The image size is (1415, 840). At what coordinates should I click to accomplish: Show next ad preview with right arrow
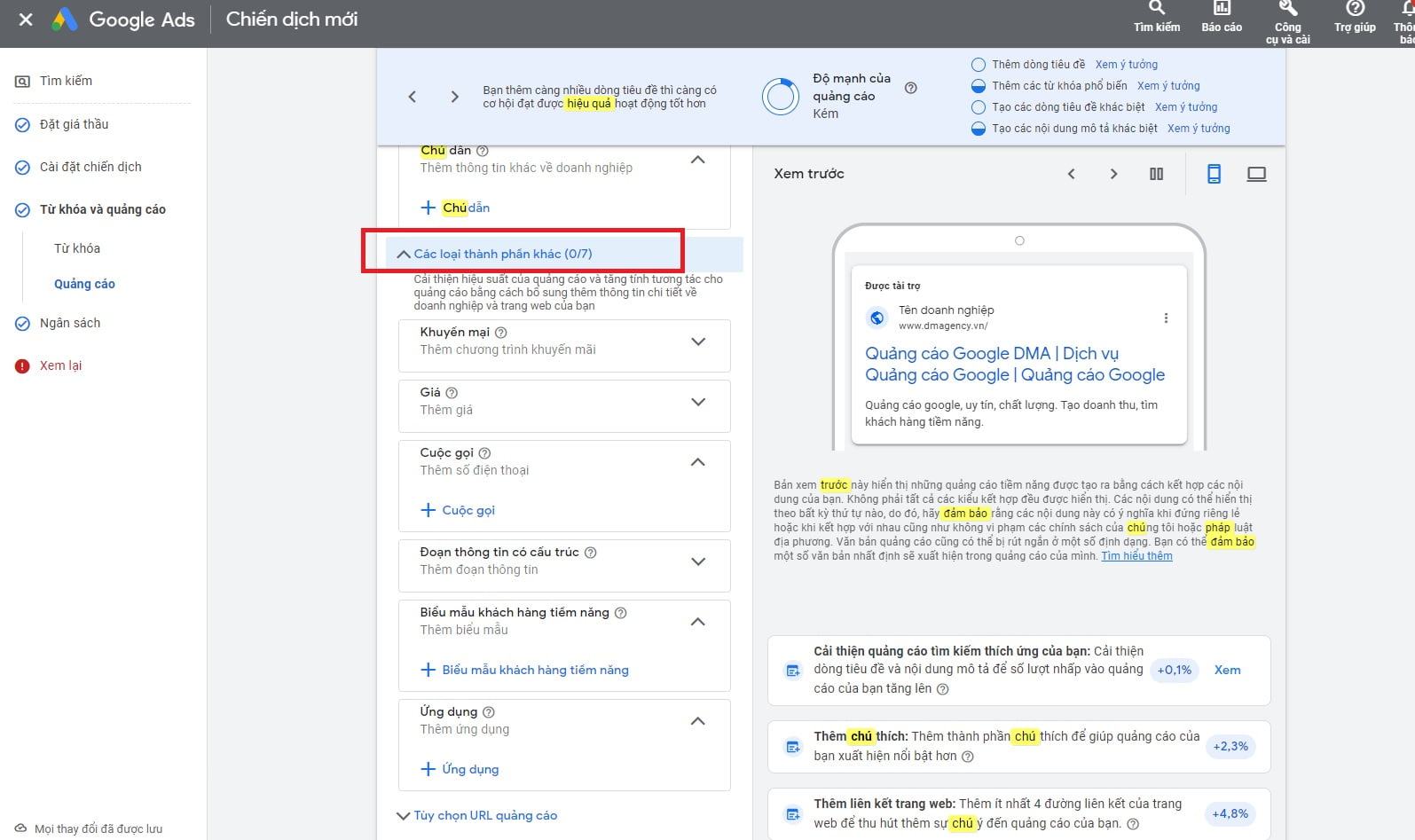(1114, 174)
